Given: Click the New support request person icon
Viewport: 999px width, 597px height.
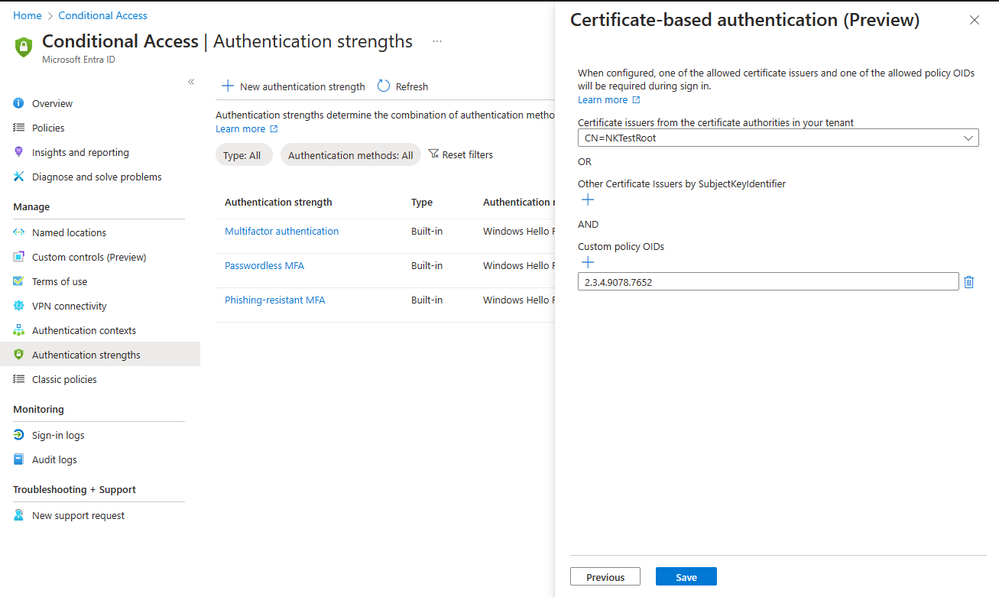Looking at the screenshot, I should click(x=18, y=515).
